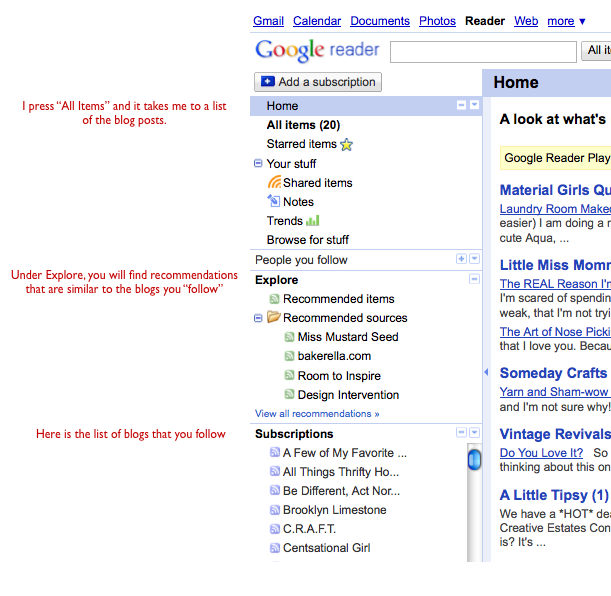Select the Home sidebar row
The image size is (611, 596).
[366, 106]
